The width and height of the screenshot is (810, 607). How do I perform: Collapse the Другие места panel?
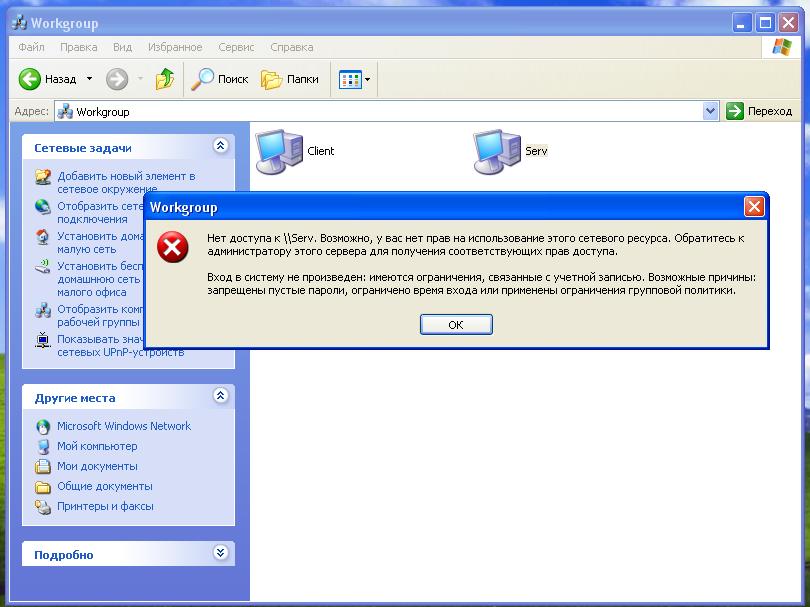pyautogui.click(x=221, y=396)
